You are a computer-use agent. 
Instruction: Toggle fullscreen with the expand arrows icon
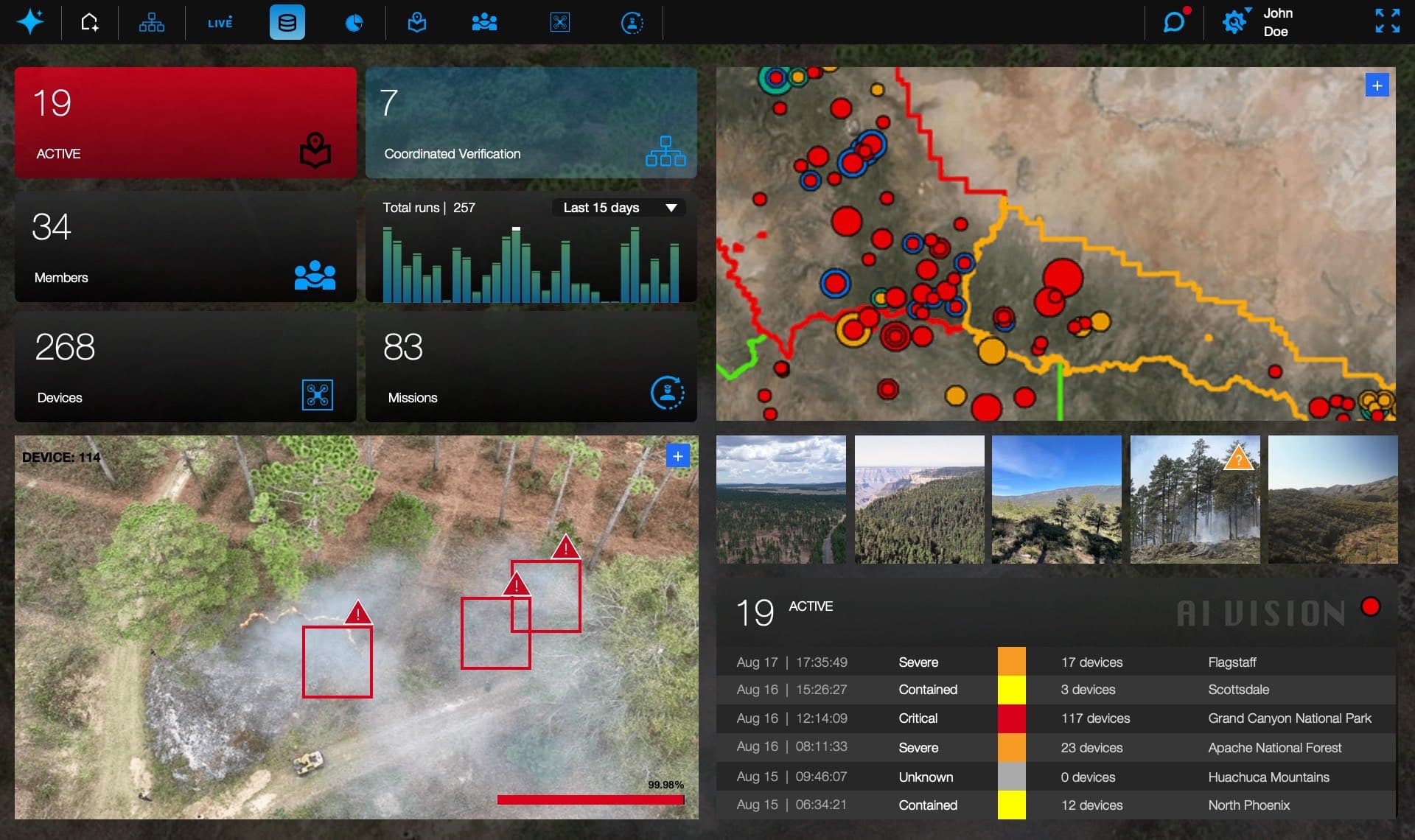(1388, 22)
